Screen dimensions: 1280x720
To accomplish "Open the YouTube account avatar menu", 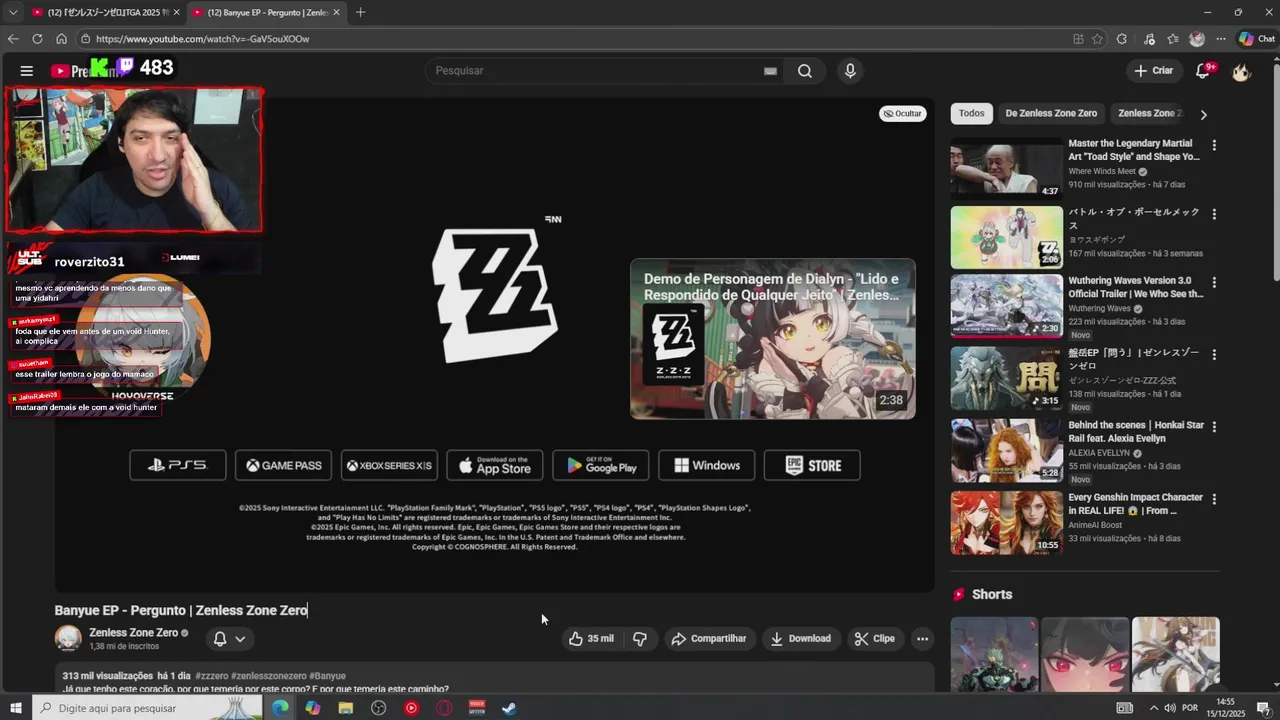I will (1242, 71).
